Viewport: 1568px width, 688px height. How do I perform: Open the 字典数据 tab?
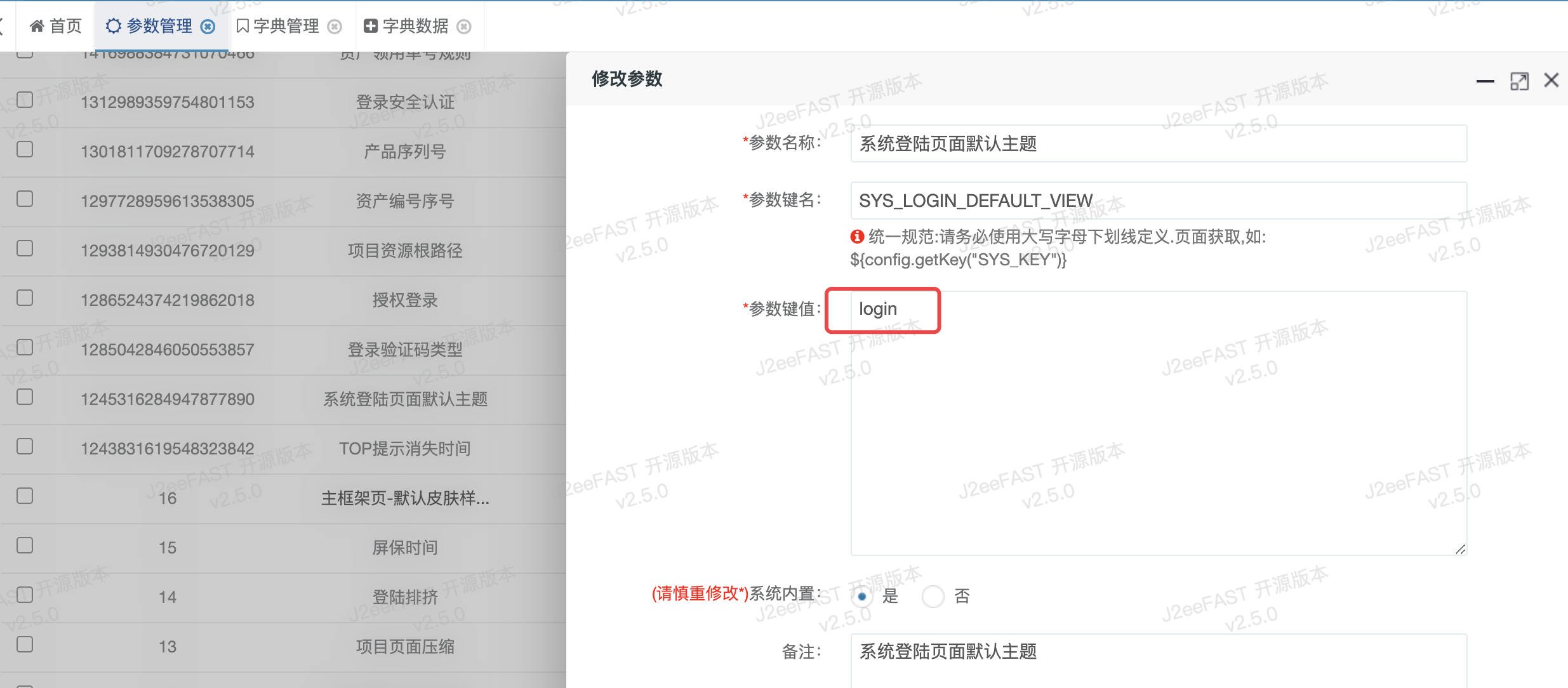tap(415, 27)
